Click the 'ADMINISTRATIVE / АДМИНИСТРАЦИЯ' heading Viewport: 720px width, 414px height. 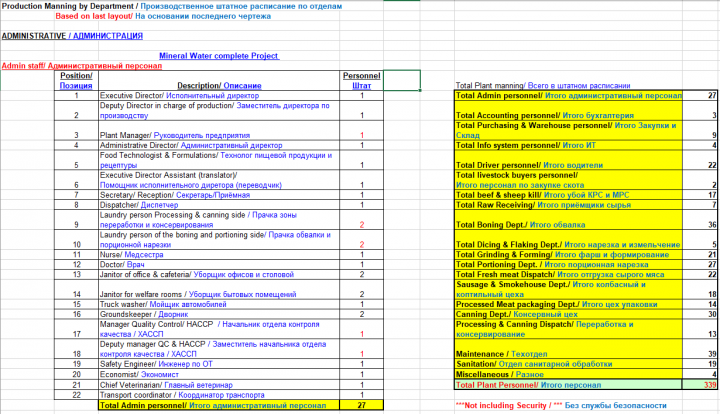[x=72, y=36]
